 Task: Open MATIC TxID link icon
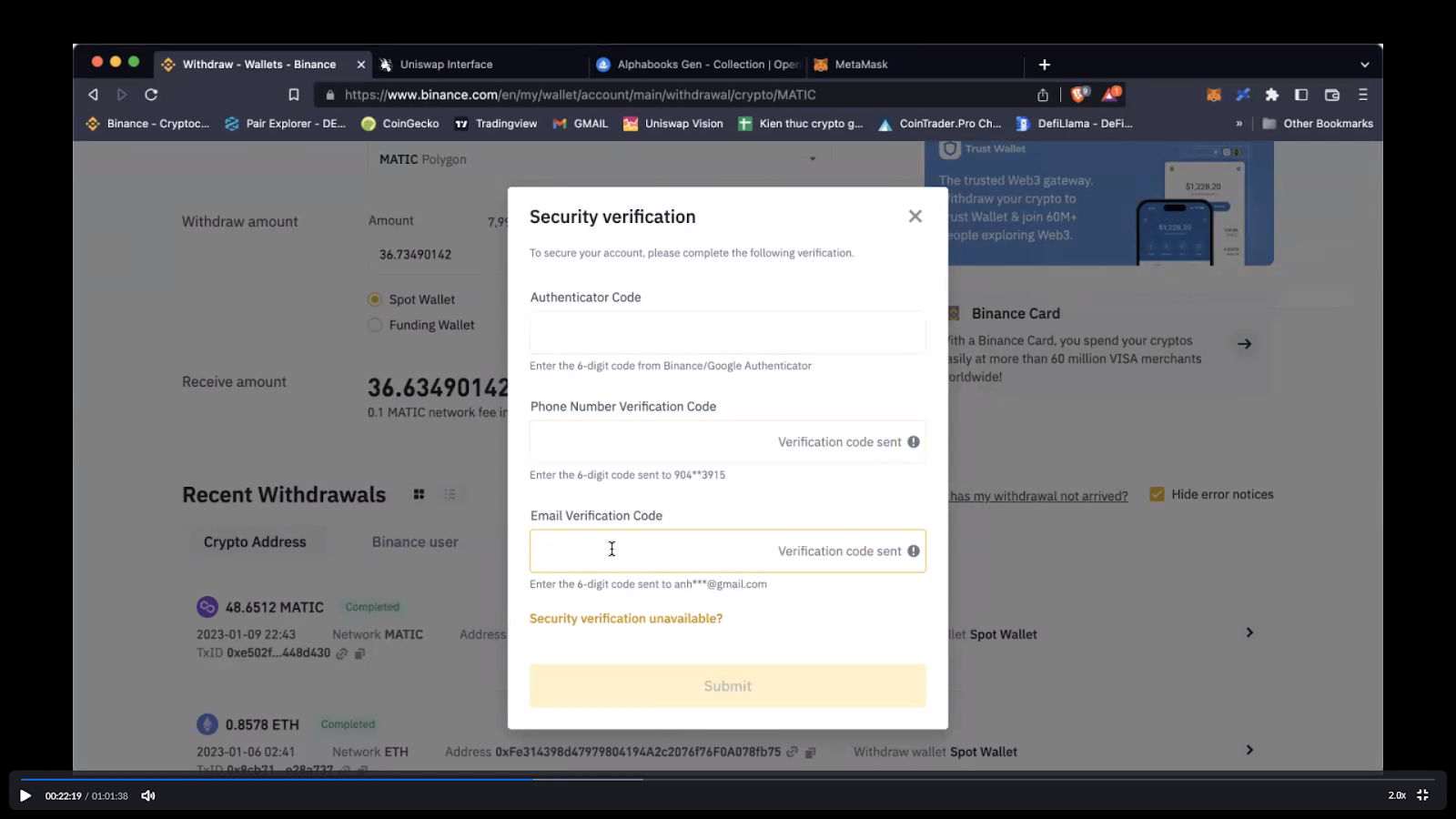(342, 653)
